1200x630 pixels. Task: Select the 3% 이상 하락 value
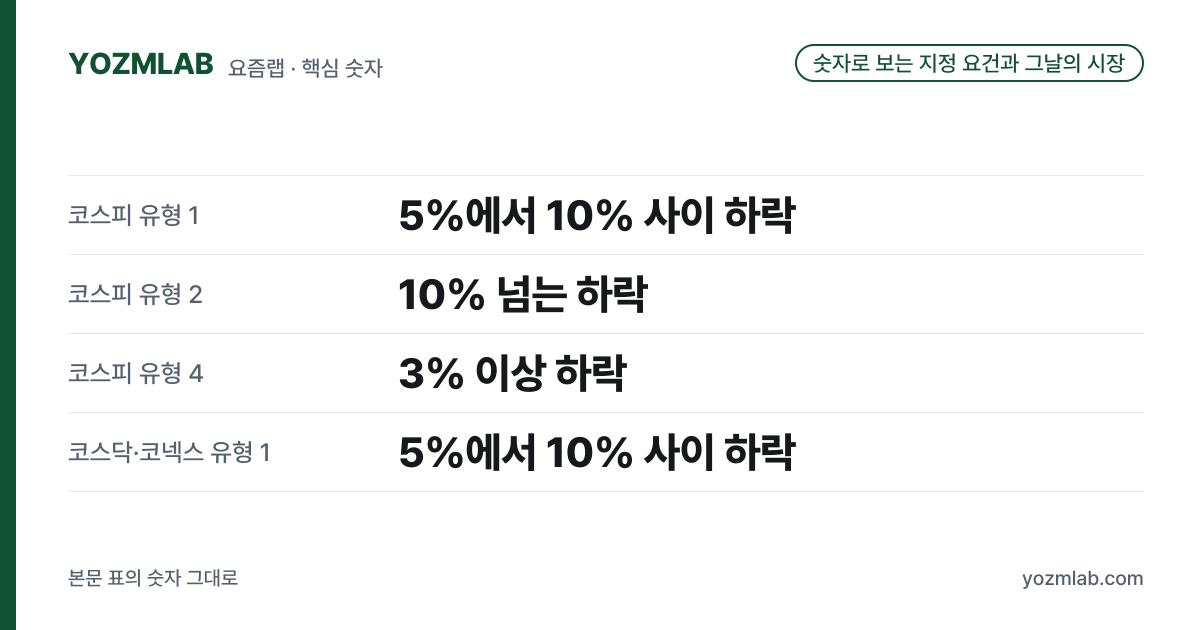click(512, 373)
